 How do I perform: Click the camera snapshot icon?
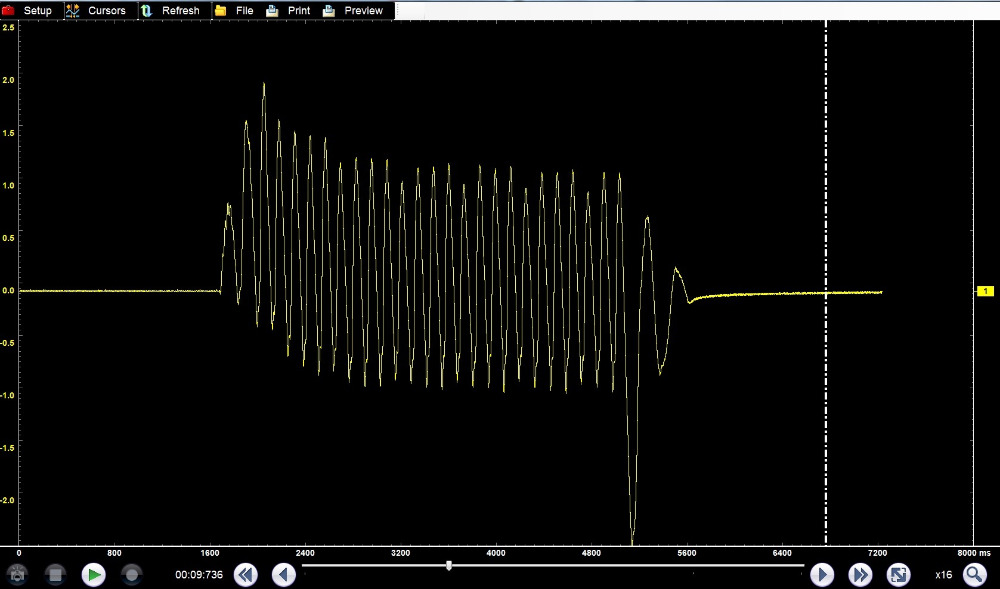(17, 575)
